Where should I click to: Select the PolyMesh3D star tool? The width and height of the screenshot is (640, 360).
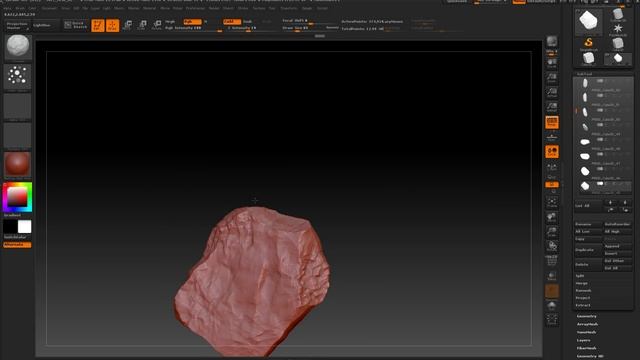point(618,29)
